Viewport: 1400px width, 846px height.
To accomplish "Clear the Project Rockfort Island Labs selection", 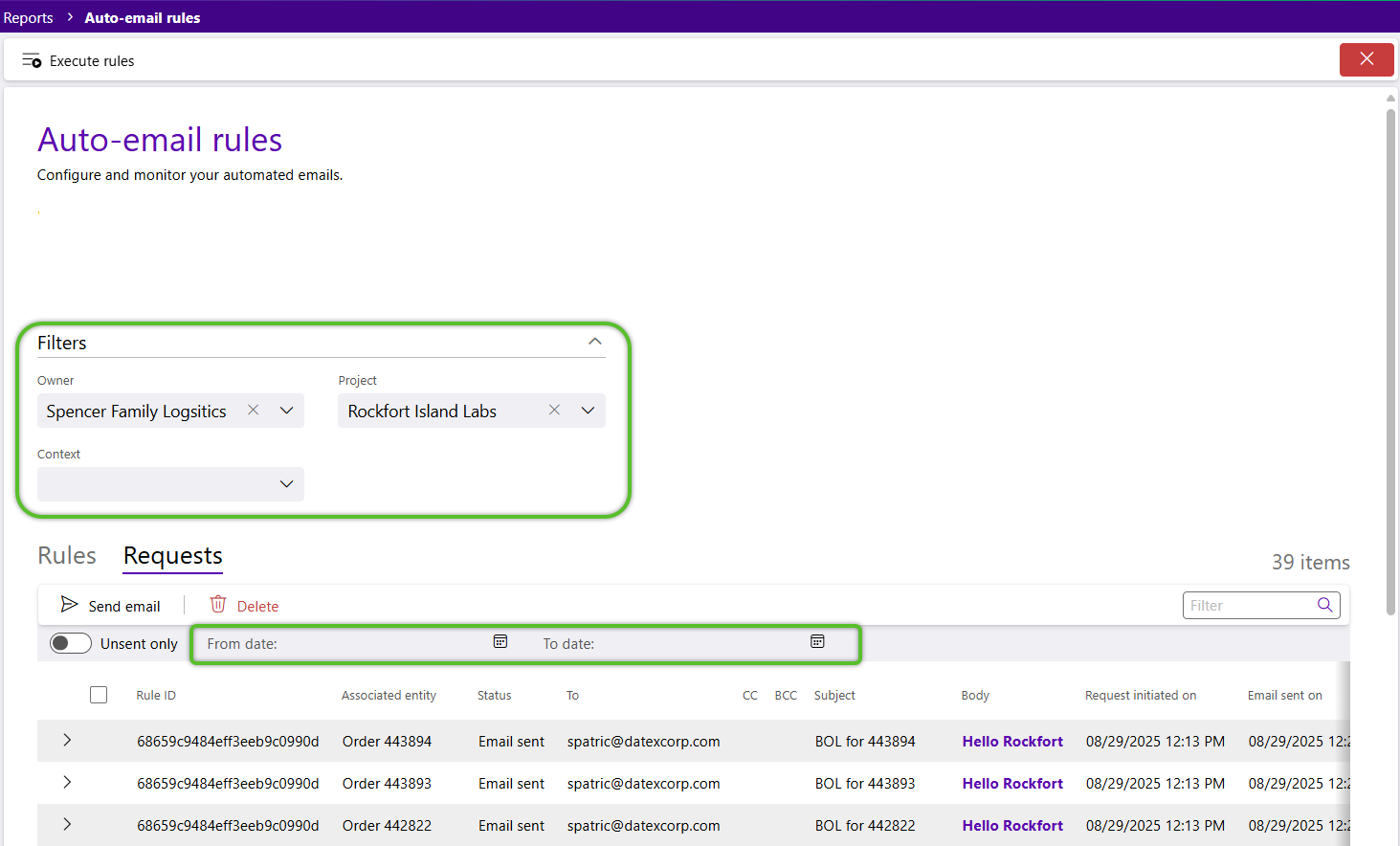I will pyautogui.click(x=554, y=411).
